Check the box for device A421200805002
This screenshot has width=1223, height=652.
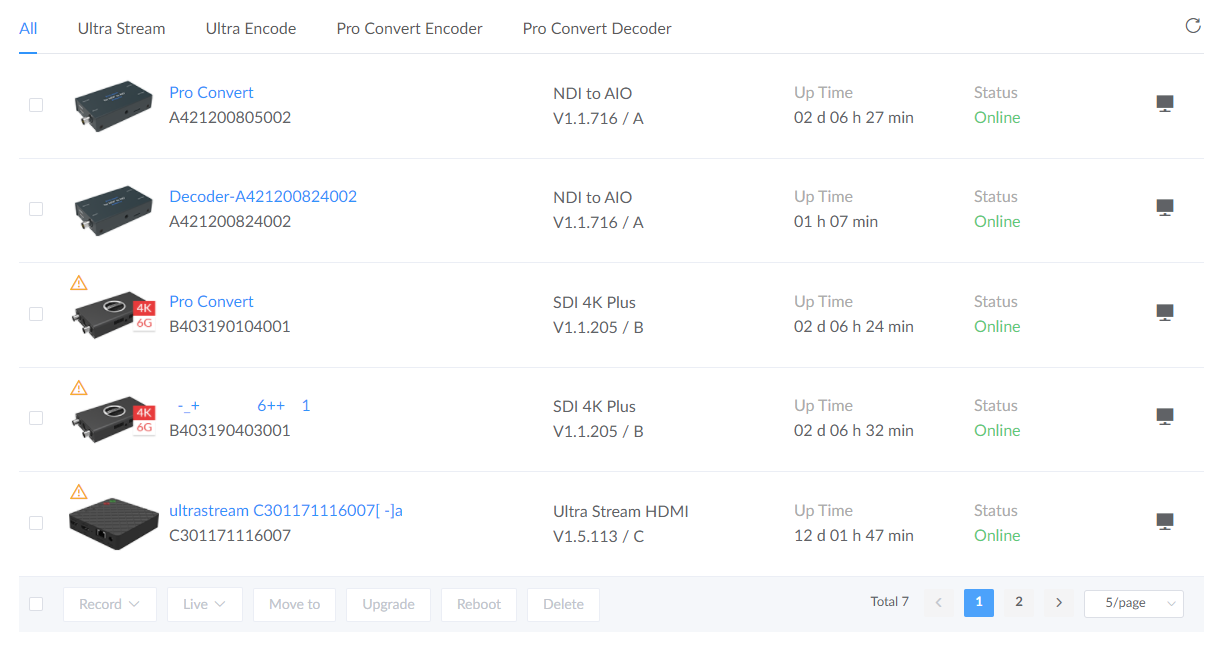(36, 105)
